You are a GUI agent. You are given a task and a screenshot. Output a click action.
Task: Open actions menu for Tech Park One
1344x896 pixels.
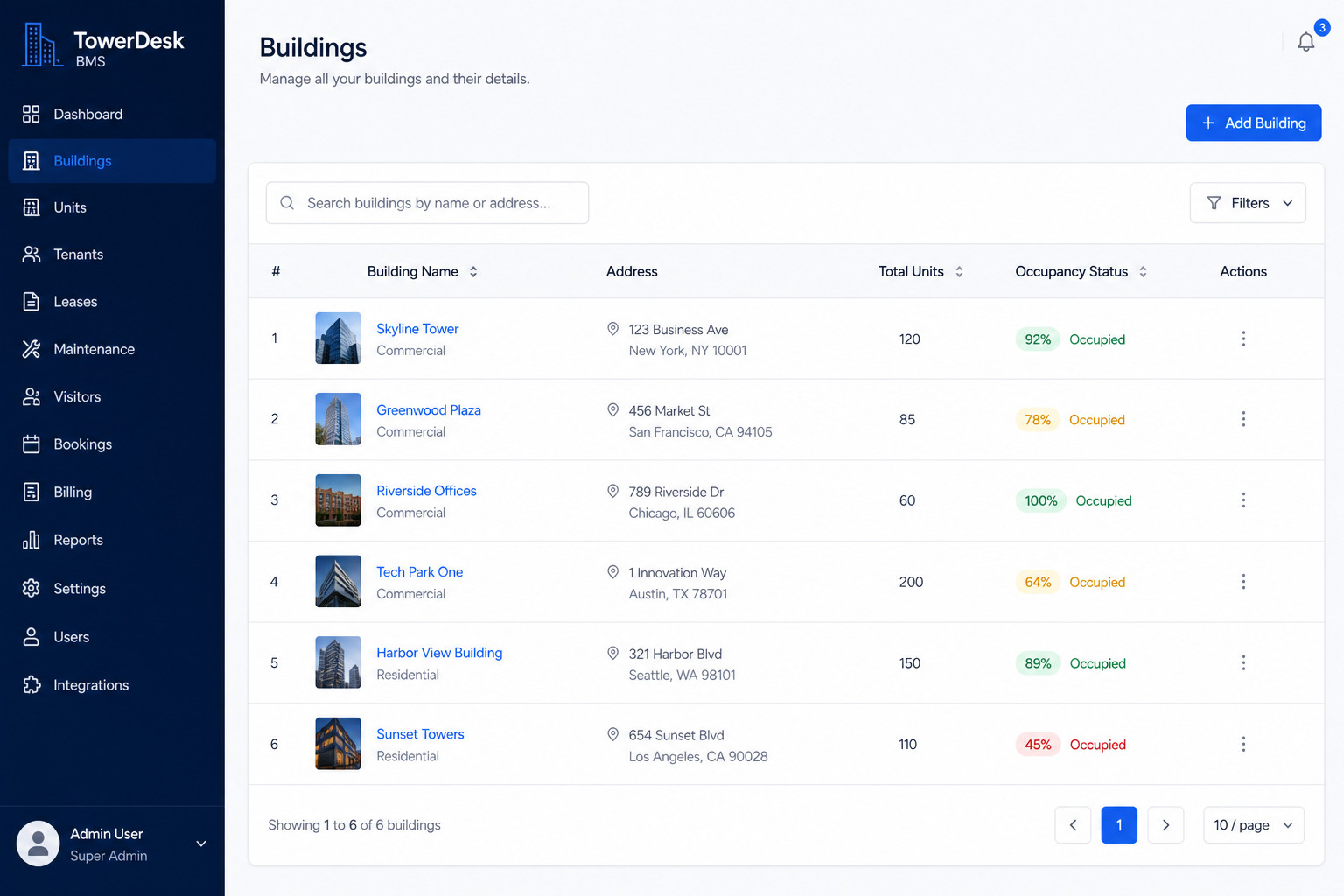[x=1243, y=582]
